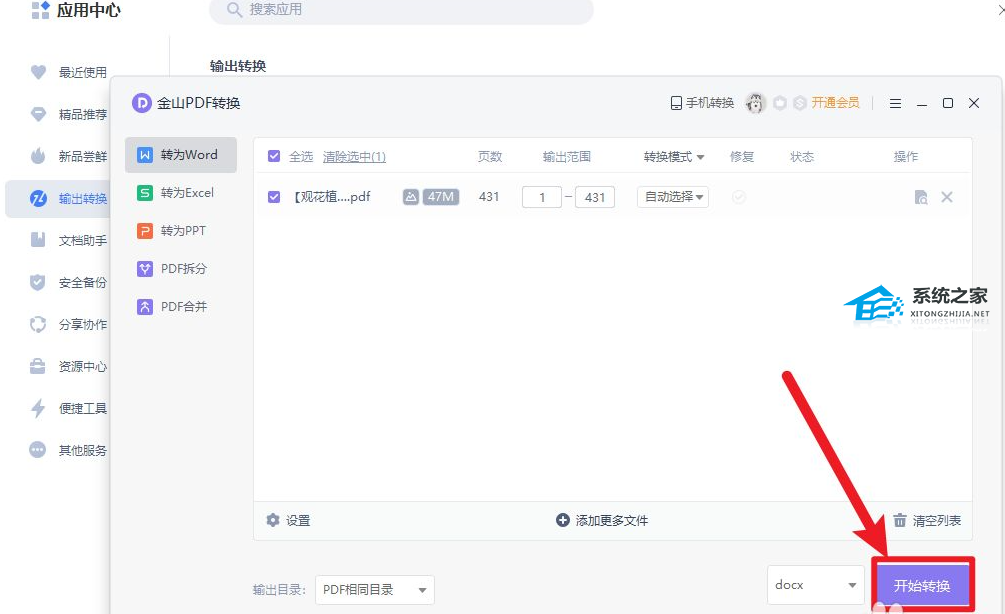Image resolution: width=1005 pixels, height=614 pixels.
Task: Click the 分享协作 sync icon
Action: 38,324
